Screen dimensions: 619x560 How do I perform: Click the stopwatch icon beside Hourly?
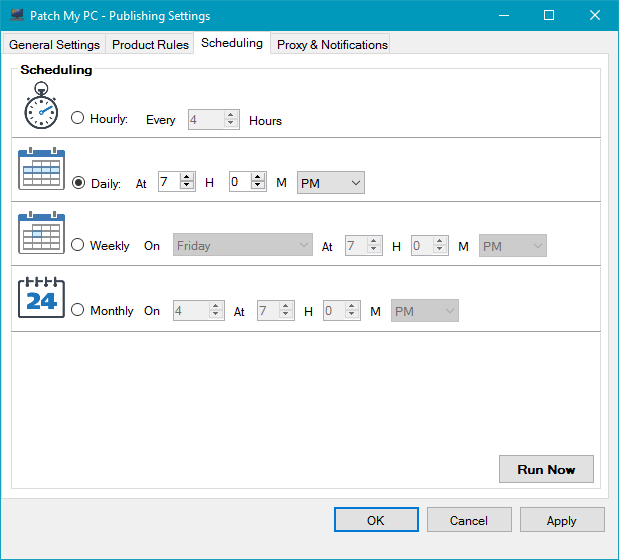(41, 105)
